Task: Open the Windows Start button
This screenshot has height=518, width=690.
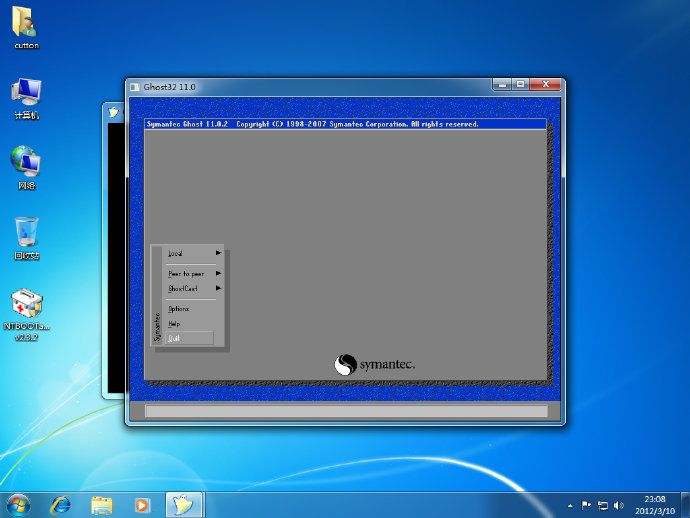Action: [18, 505]
